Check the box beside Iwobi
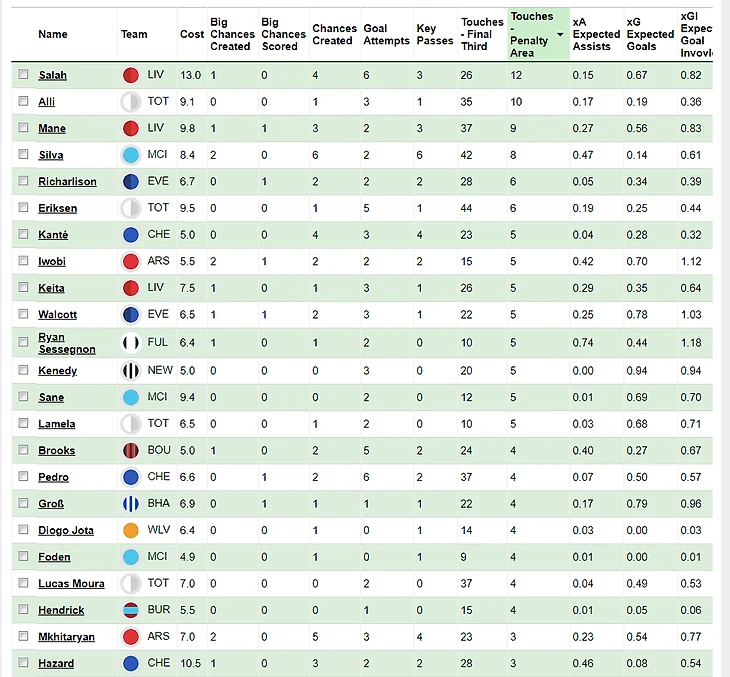The height and width of the screenshot is (677, 730). click(24, 261)
